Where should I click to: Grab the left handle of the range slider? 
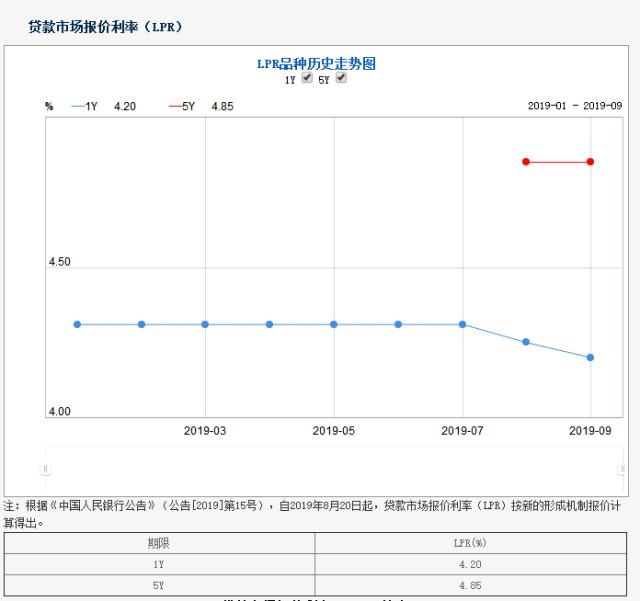pos(45,469)
